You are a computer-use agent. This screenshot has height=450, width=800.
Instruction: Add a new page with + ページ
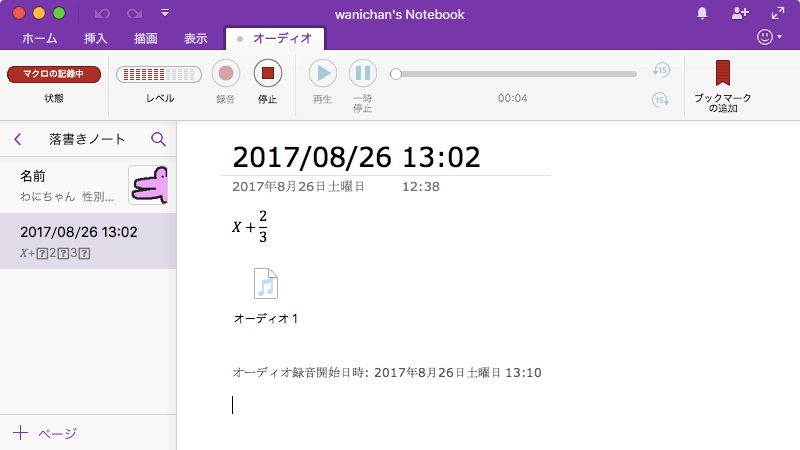(x=45, y=433)
